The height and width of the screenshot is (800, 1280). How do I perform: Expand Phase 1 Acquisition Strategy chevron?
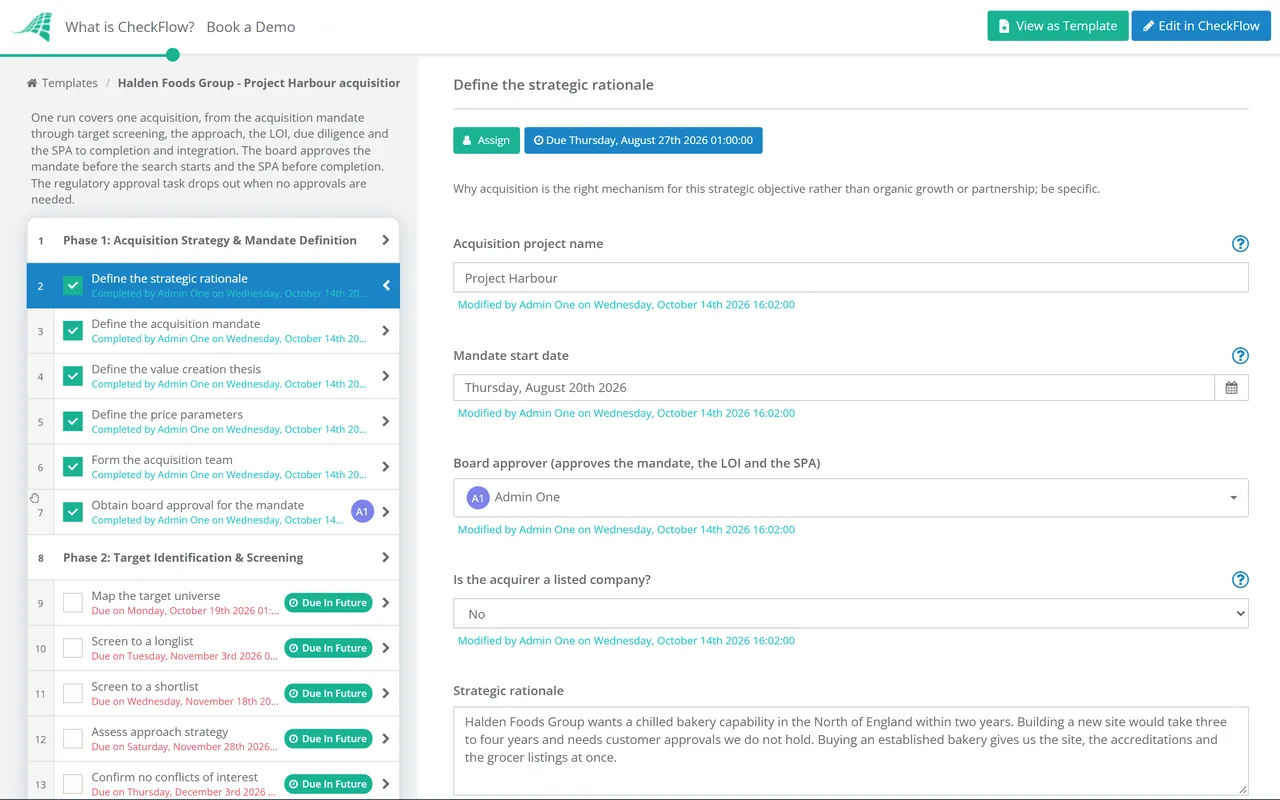tap(386, 240)
